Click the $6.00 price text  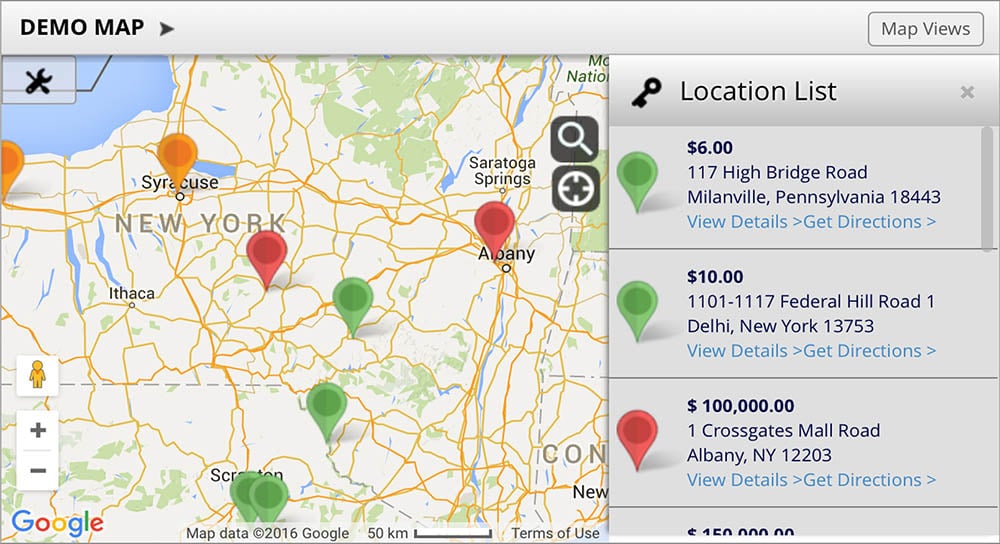pos(710,148)
